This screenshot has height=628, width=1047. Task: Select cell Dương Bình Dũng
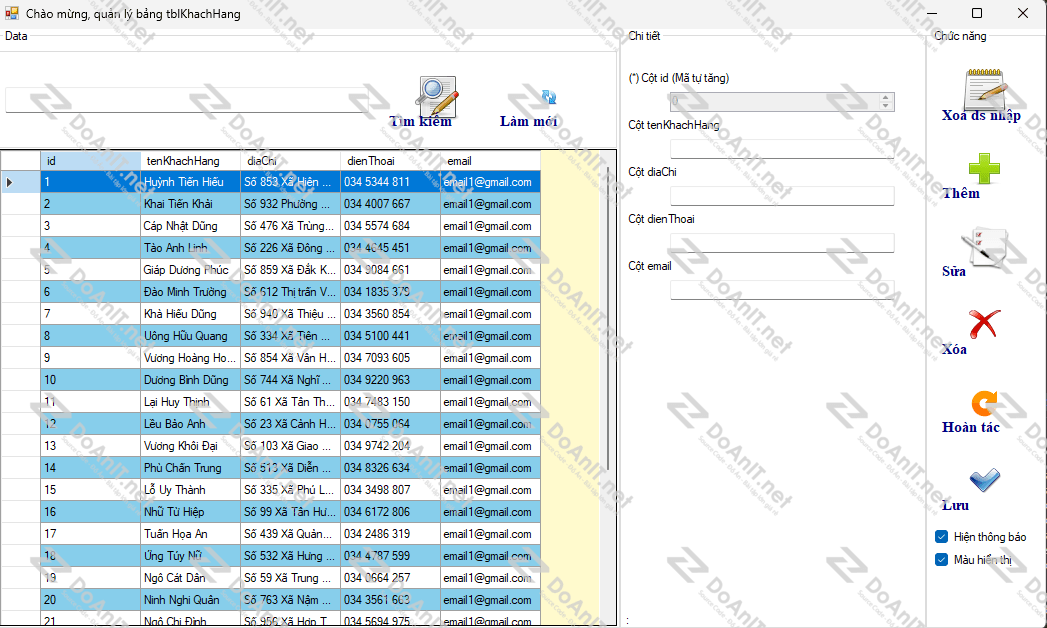pos(190,380)
